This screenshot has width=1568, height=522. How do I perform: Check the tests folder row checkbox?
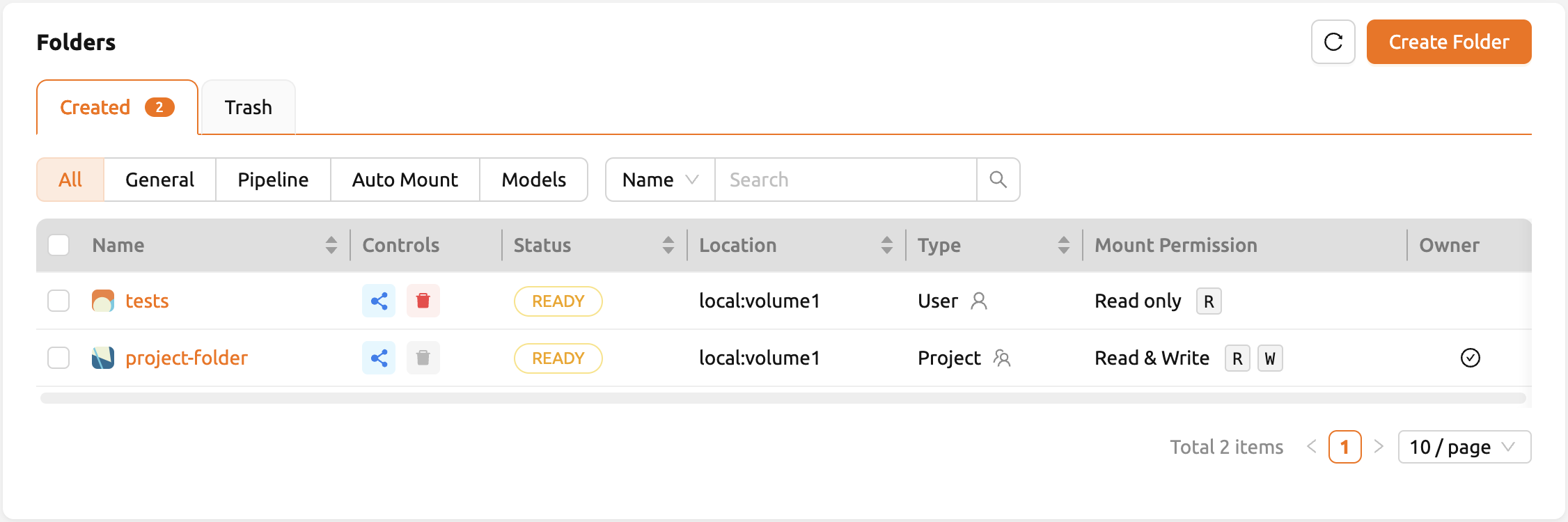(x=58, y=301)
